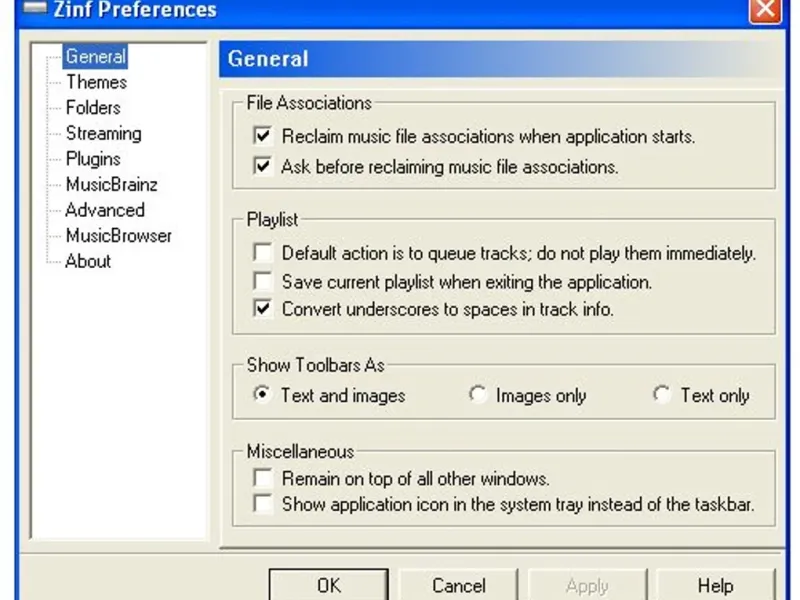This screenshot has width=800, height=600.
Task: Uncheck Reclaim music file associations on start
Action: click(x=263, y=136)
